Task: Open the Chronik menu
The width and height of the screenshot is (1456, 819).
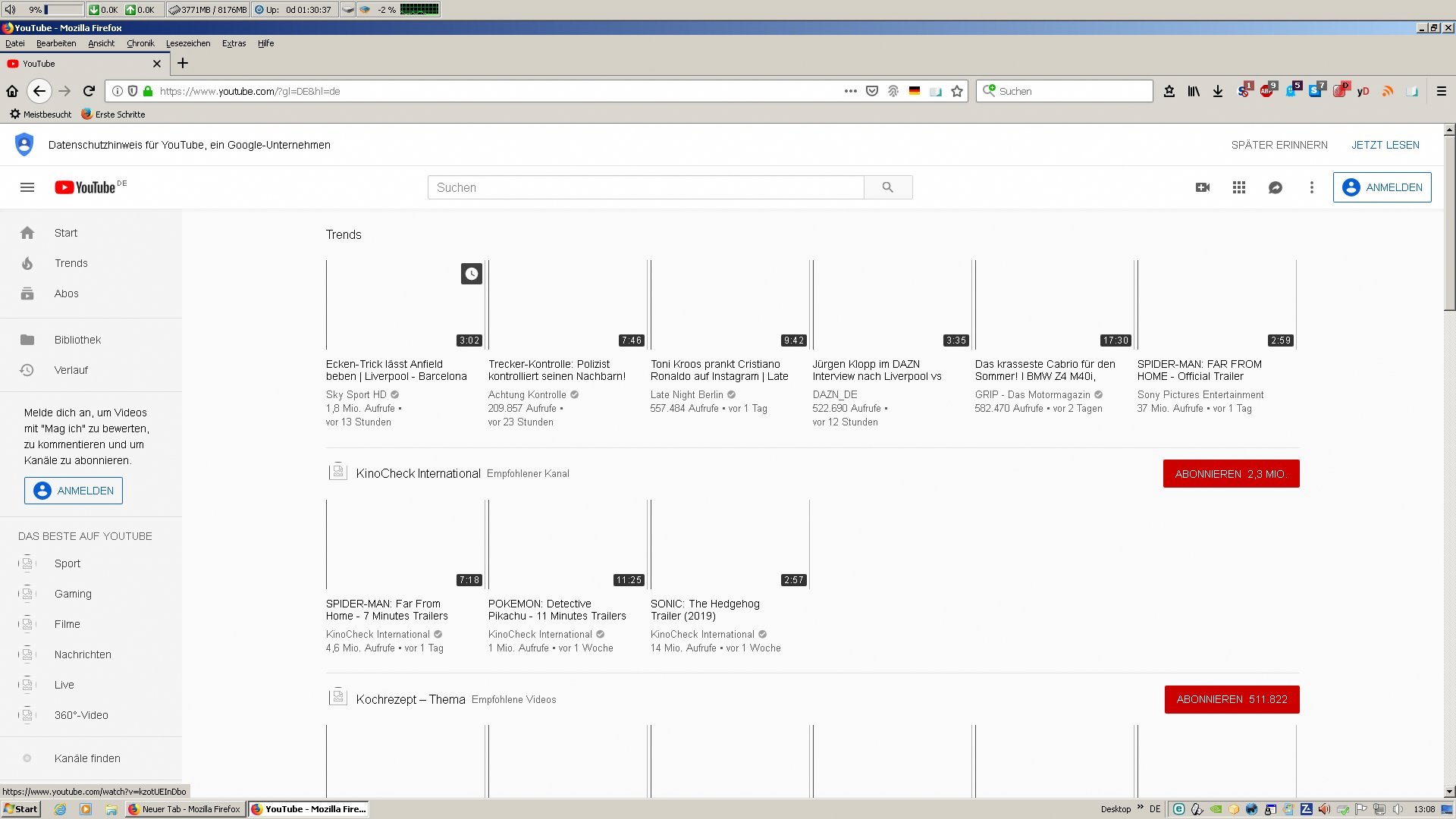Action: pyautogui.click(x=140, y=43)
